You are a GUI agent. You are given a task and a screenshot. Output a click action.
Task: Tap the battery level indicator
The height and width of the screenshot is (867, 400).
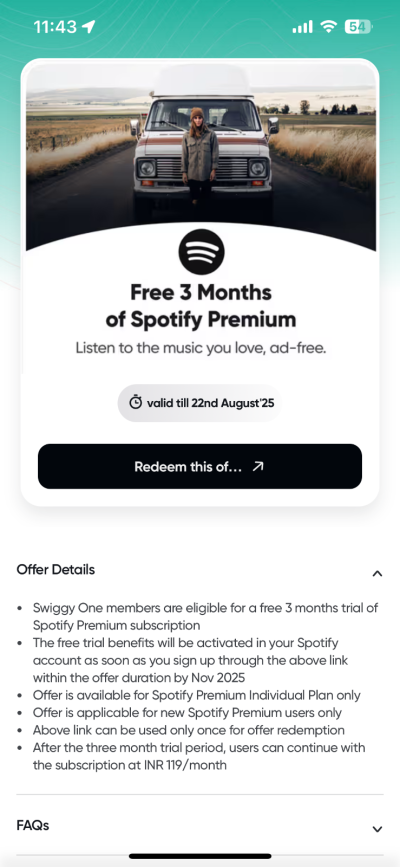pos(359,26)
